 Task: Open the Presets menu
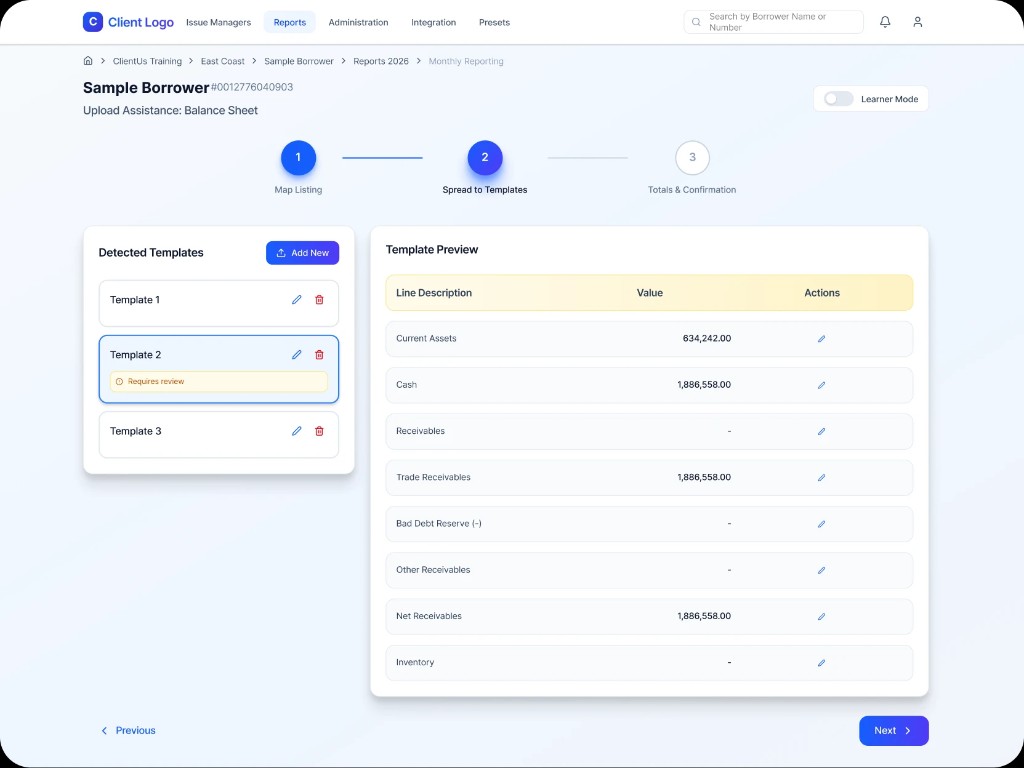point(494,22)
